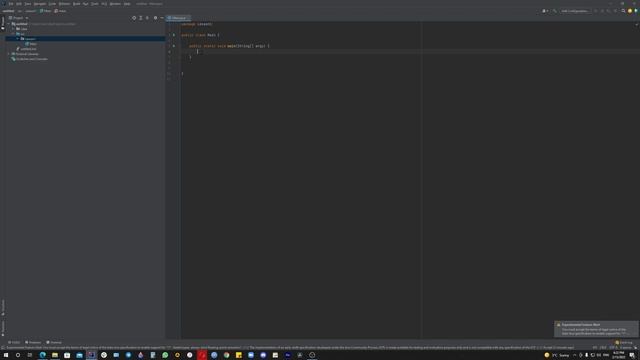This screenshot has width=640, height=360.
Task: Click the Run icon in toolbar
Action: click(x=596, y=11)
